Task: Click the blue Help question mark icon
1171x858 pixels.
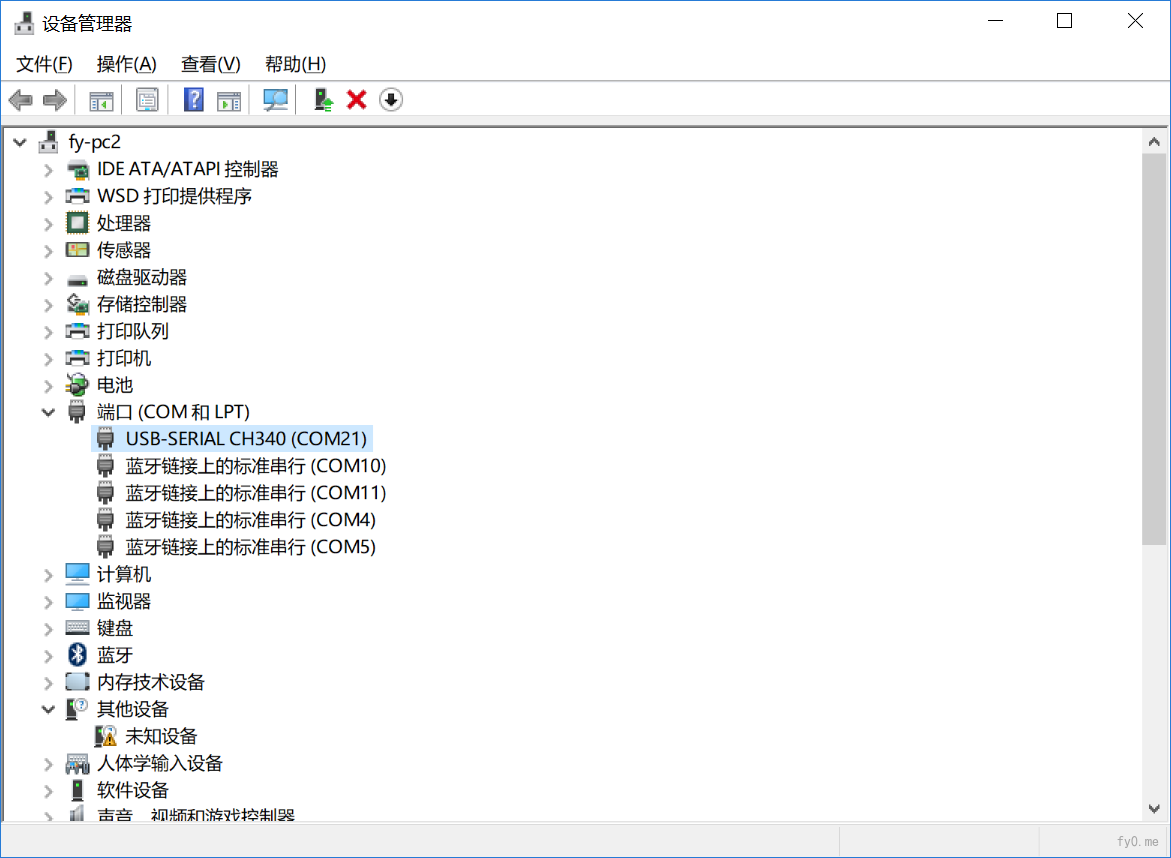Action: (x=193, y=99)
